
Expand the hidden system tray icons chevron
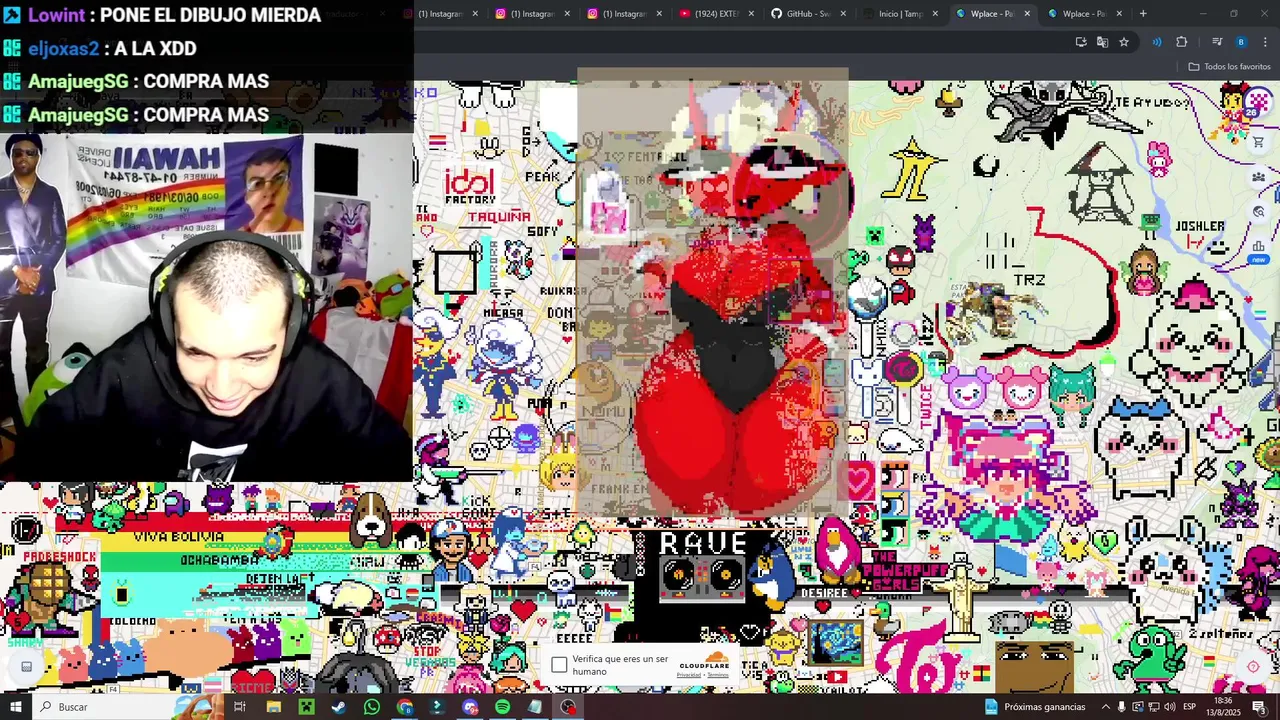[1105, 707]
